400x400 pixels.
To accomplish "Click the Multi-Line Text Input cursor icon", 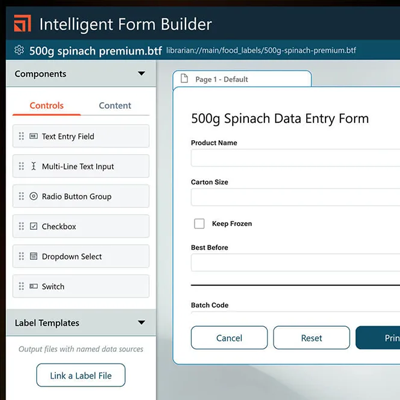I will pyautogui.click(x=34, y=166).
